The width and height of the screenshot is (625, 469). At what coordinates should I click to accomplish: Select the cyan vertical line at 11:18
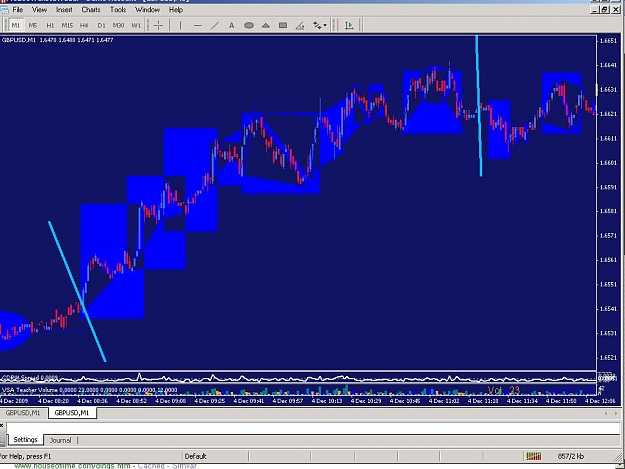479,106
